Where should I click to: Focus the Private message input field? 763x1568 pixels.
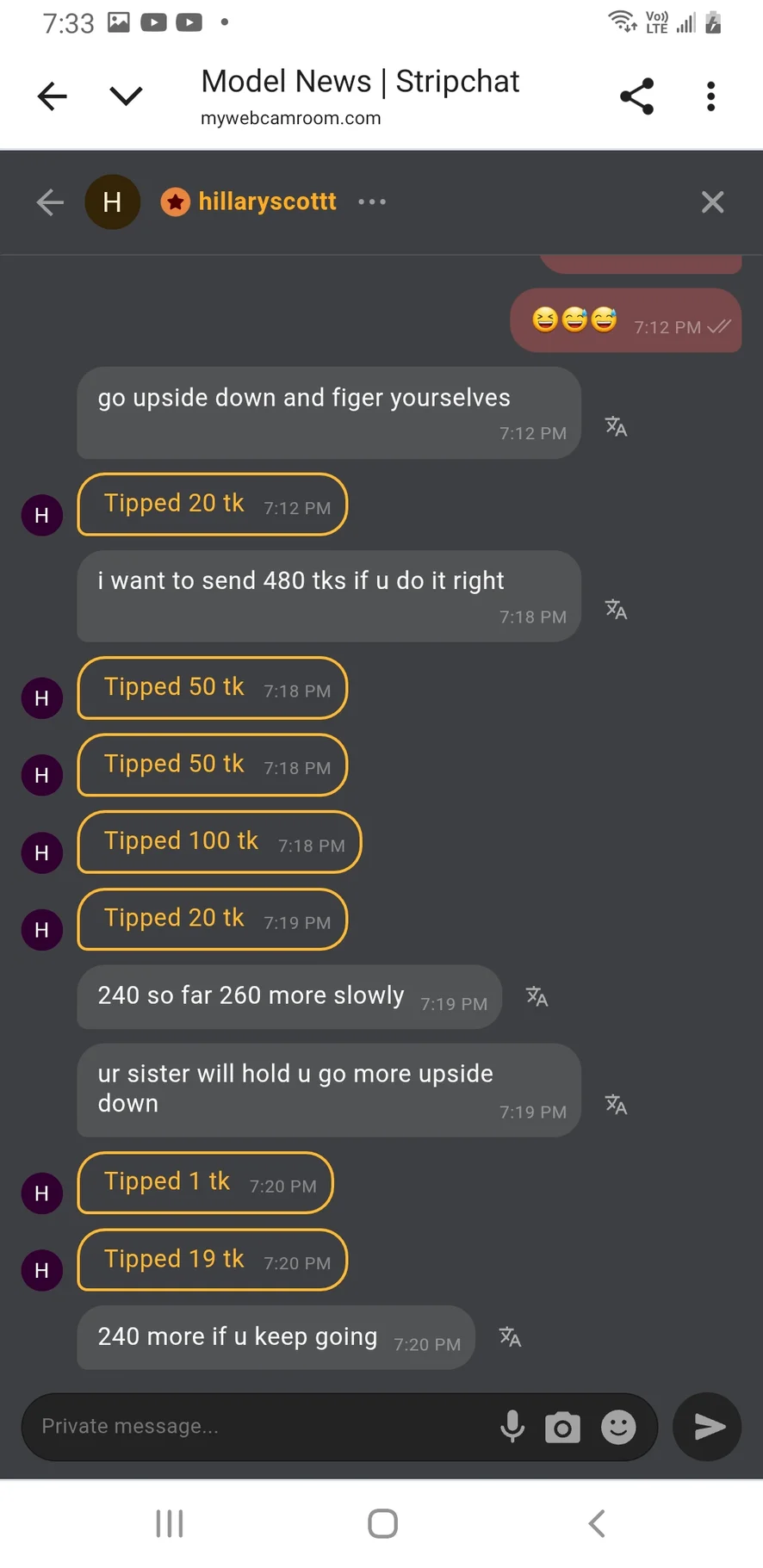pyautogui.click(x=258, y=1427)
